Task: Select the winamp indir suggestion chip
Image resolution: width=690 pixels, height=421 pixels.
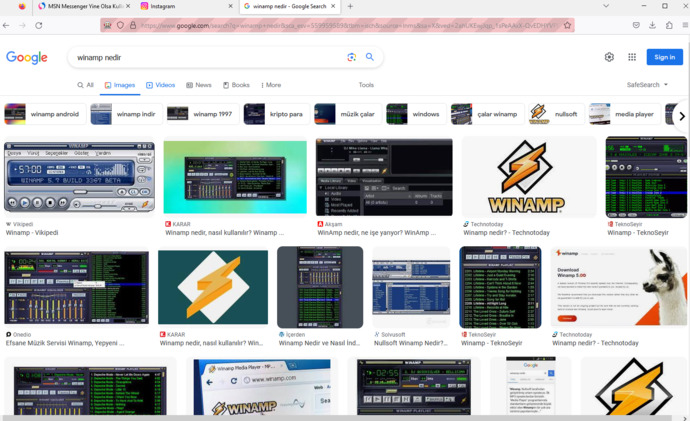Action: click(126, 114)
